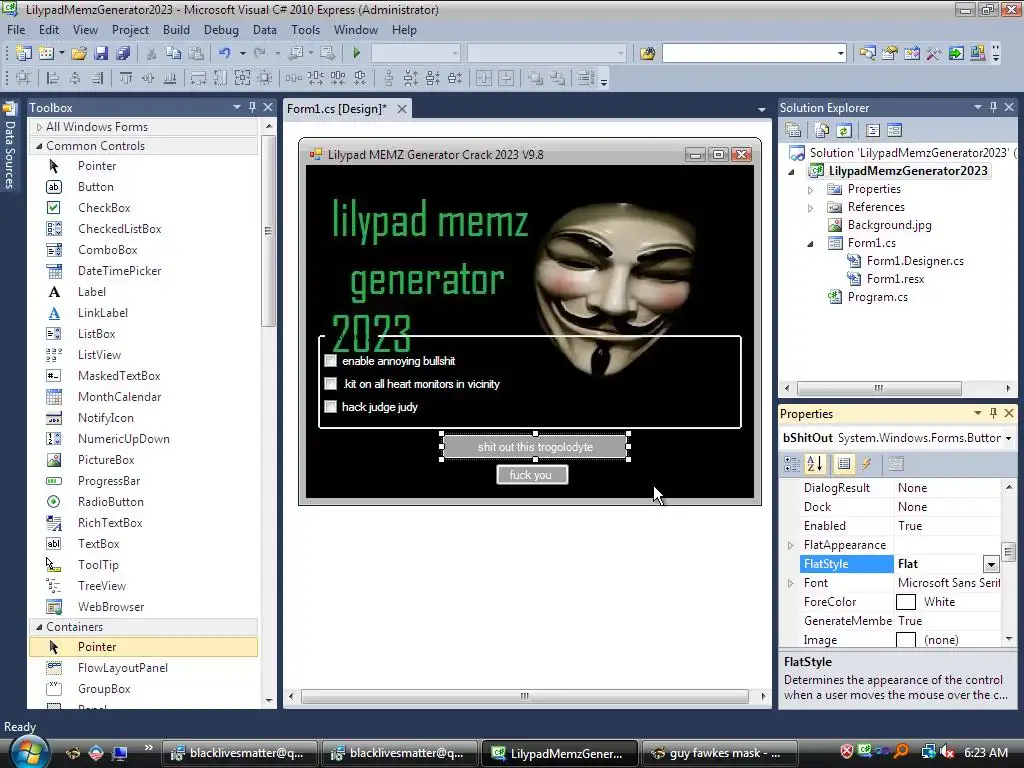Open the Data Sources side tab

pyautogui.click(x=9, y=145)
